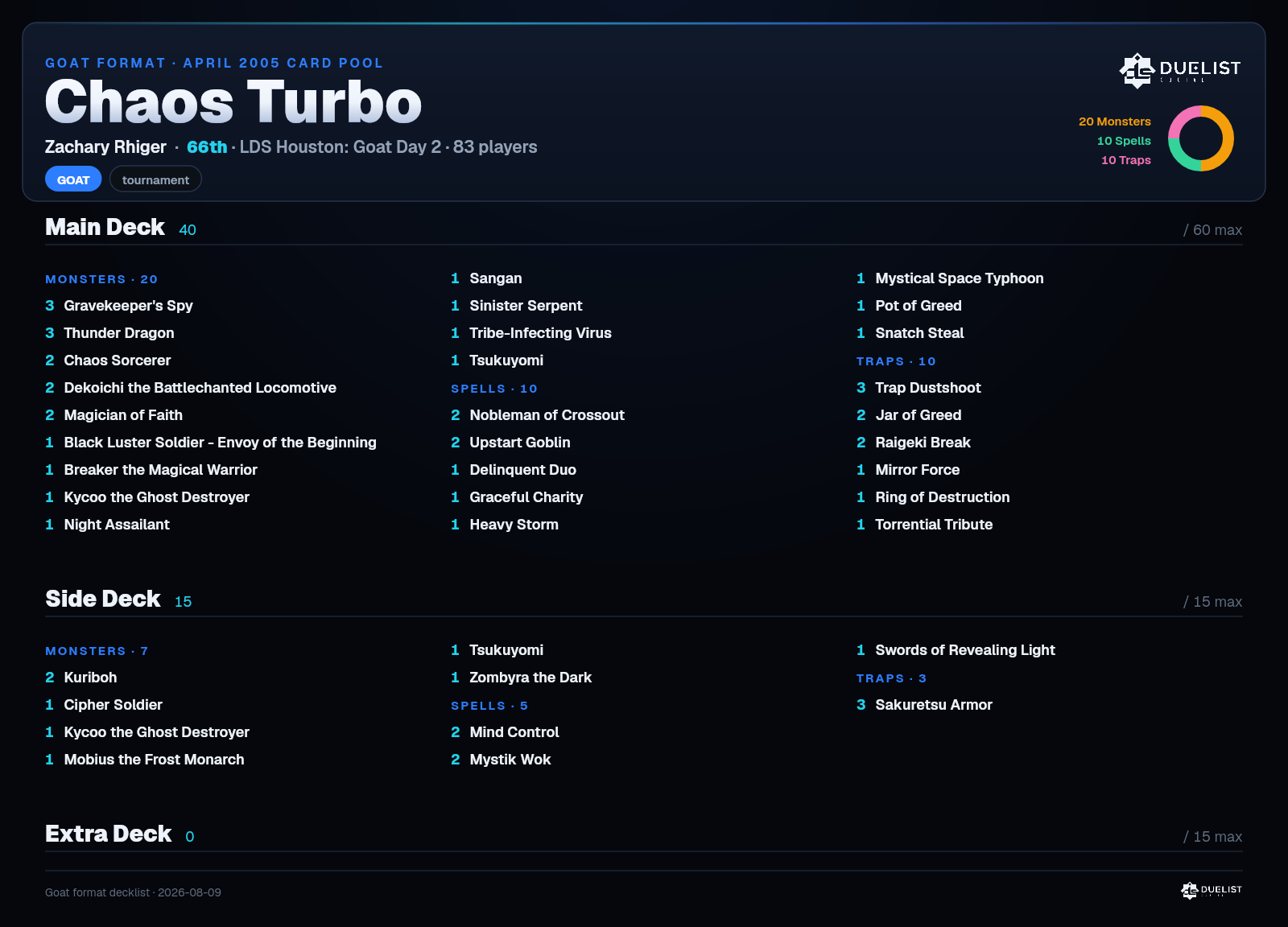Click the LDS Houston: Goat Day 2 event

(341, 146)
